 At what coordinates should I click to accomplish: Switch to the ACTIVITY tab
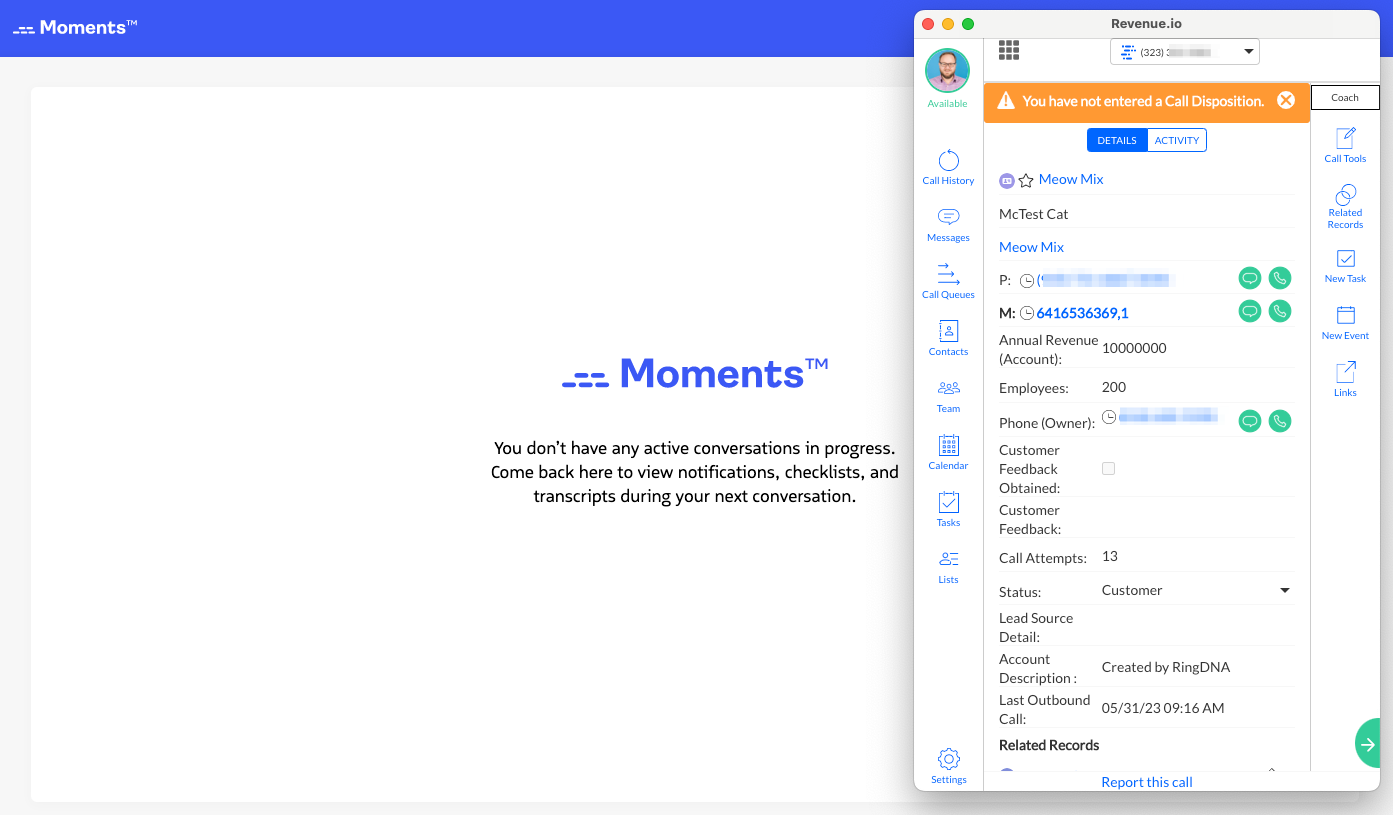click(1177, 140)
